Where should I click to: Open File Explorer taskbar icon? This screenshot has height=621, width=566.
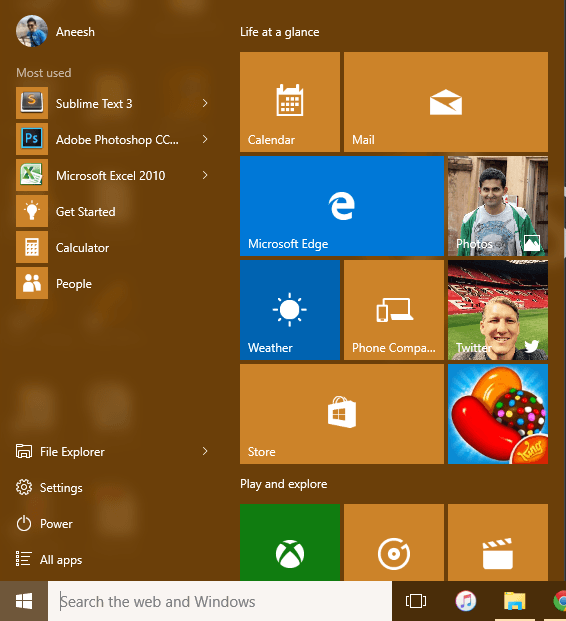[515, 601]
